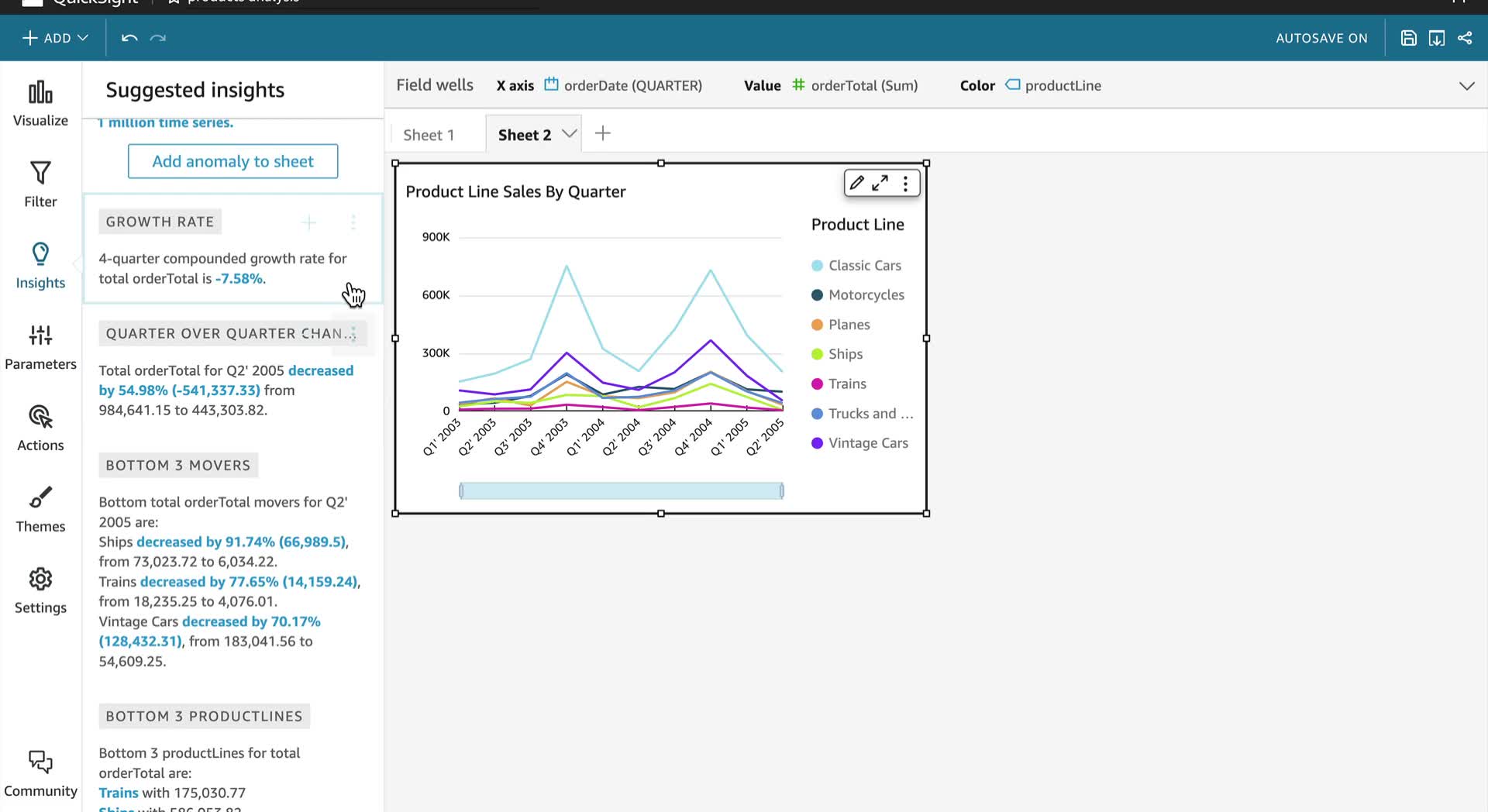Screen dimensions: 1488x812
Task: Open the ADD dropdown menu
Action: pos(55,38)
